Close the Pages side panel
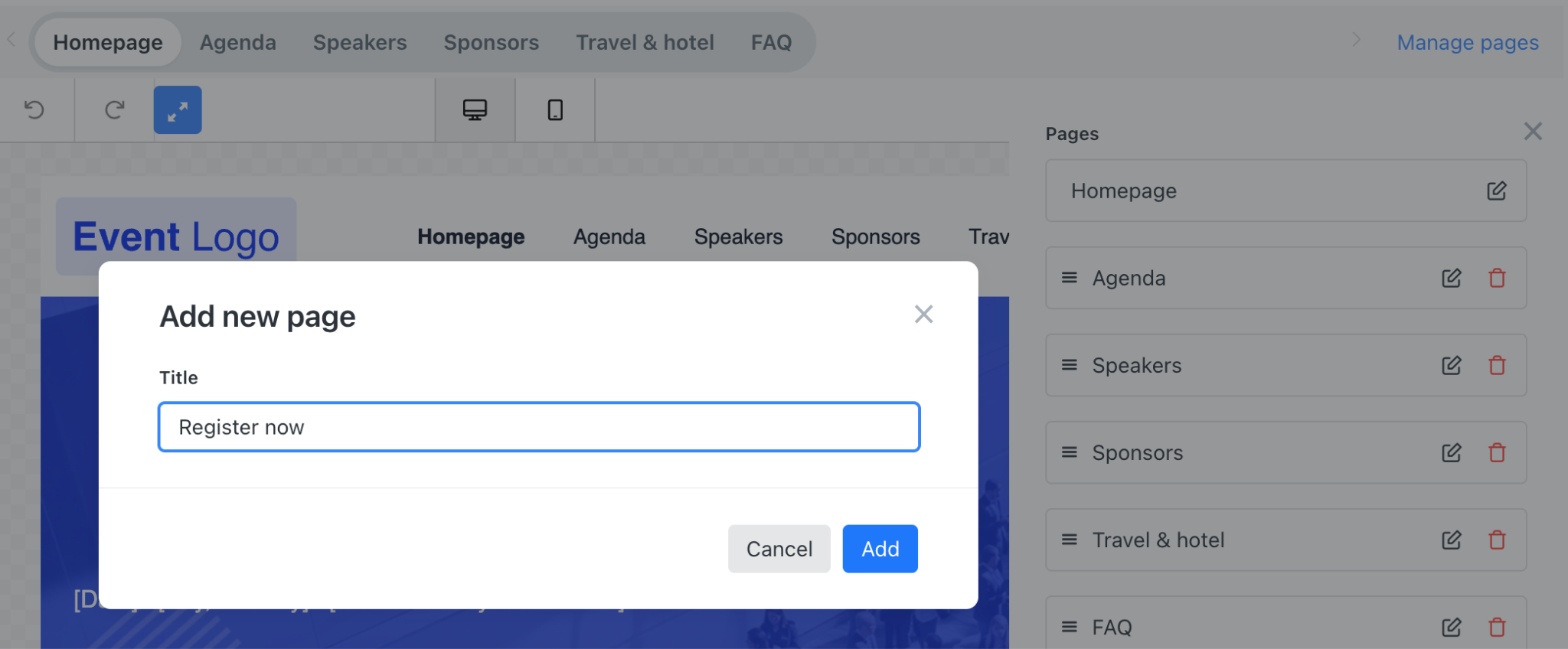 pyautogui.click(x=1533, y=131)
